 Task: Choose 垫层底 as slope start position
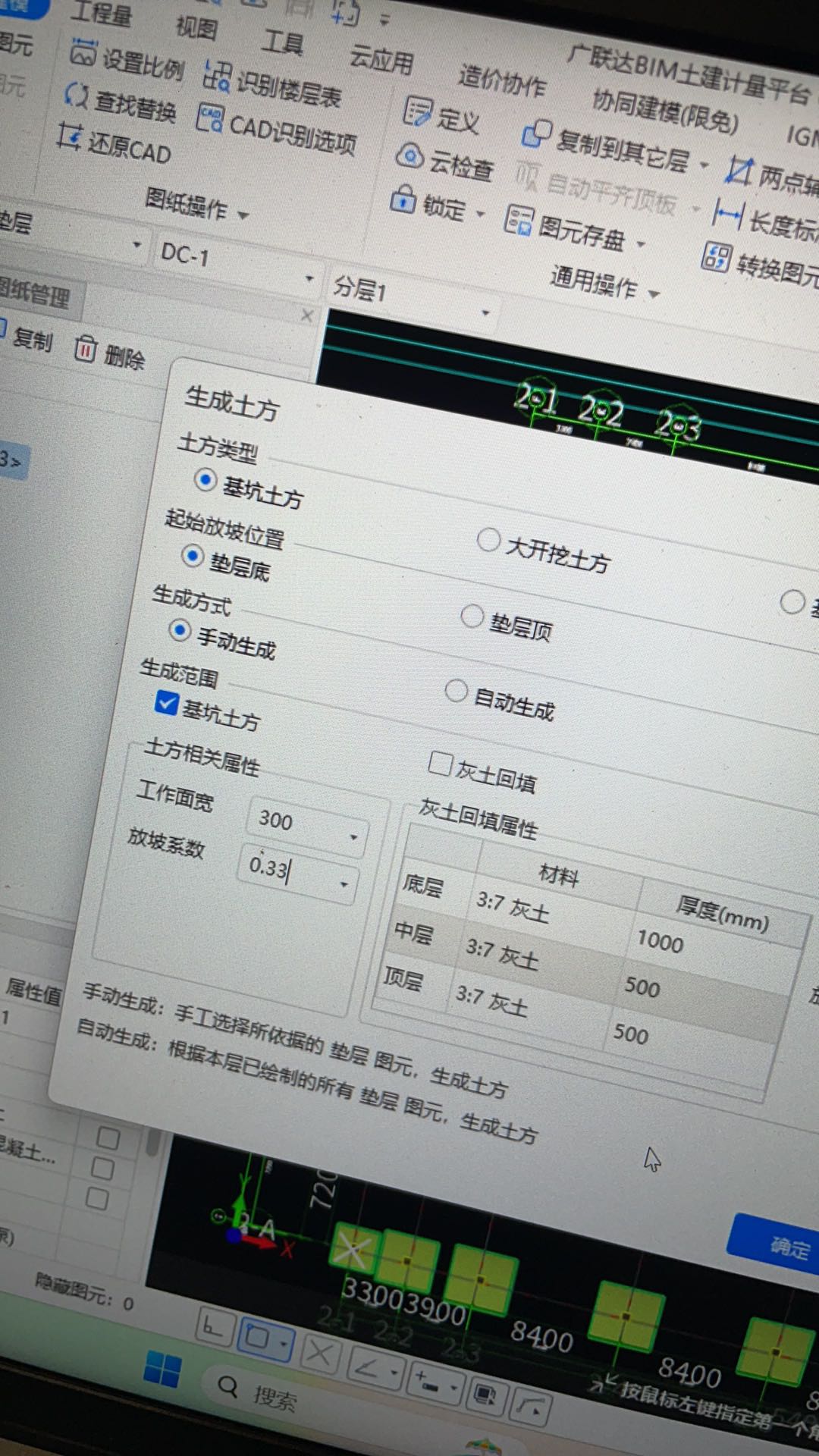pyautogui.click(x=193, y=556)
